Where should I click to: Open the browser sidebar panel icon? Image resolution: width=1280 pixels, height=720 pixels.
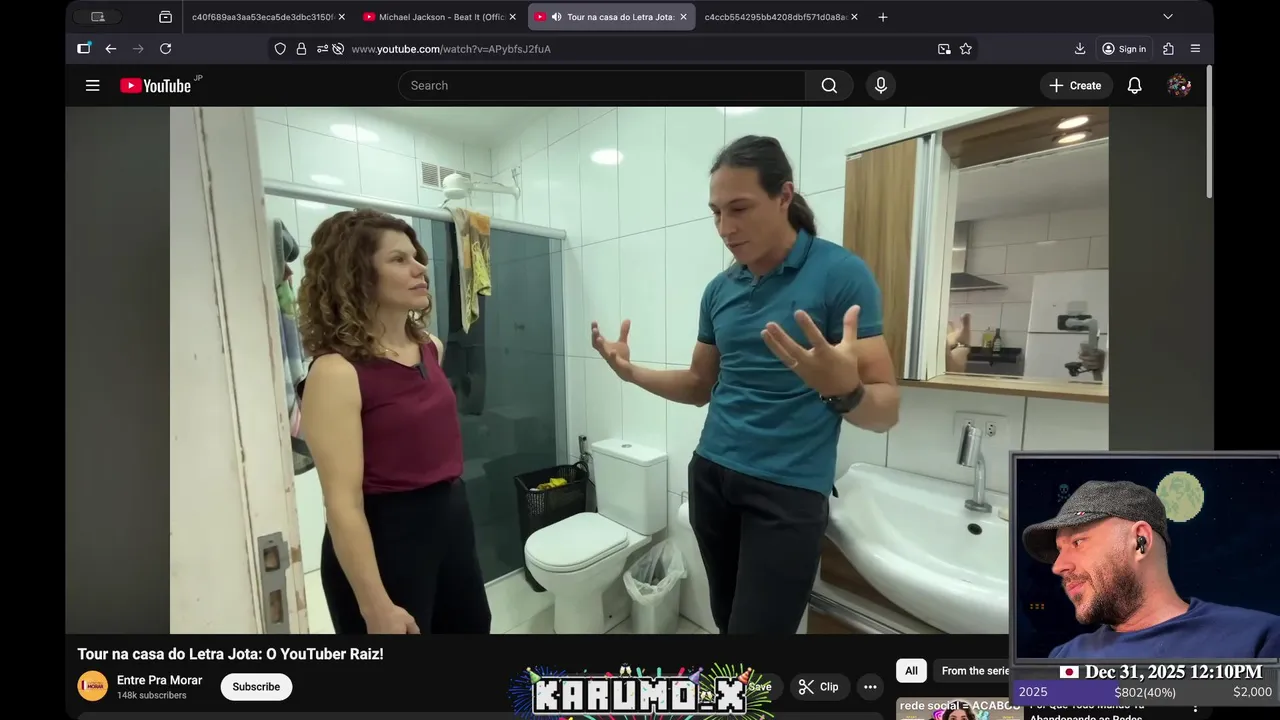pos(84,49)
